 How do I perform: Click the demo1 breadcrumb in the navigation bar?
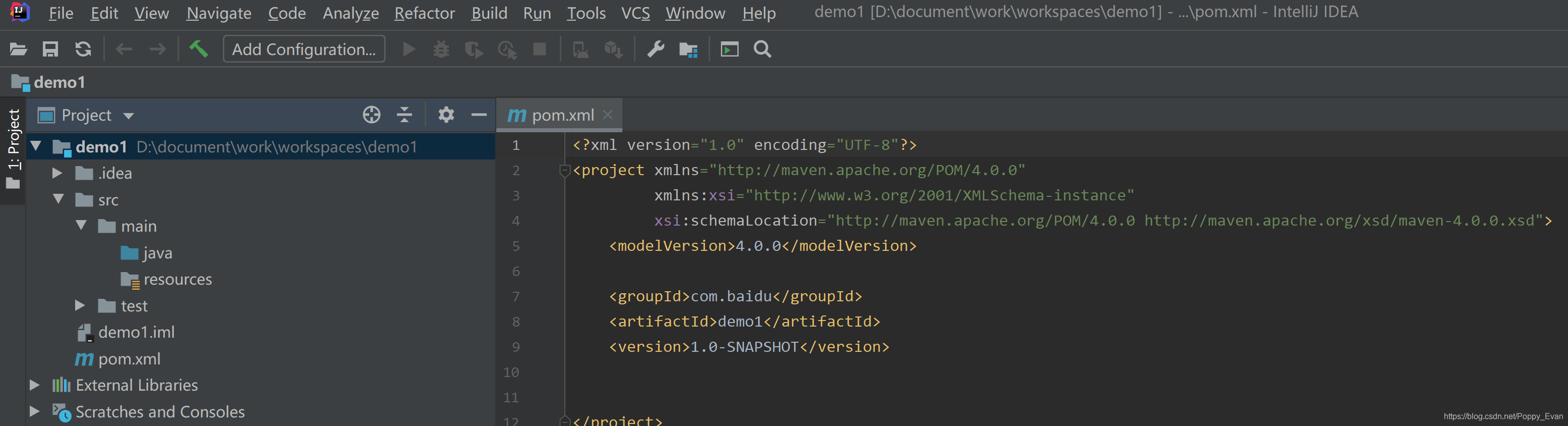[49, 82]
